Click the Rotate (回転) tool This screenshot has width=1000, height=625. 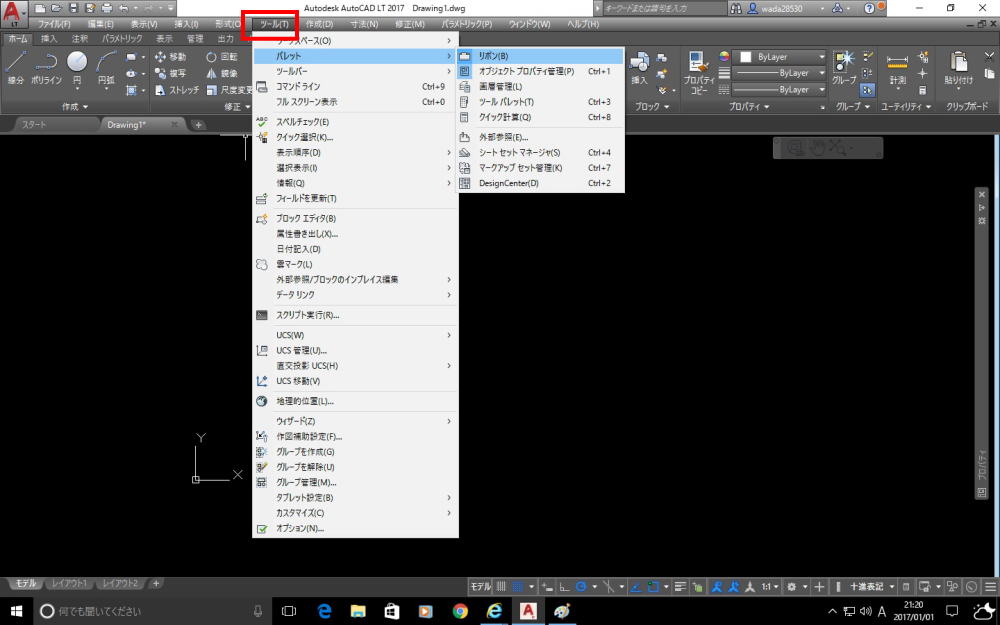click(x=221, y=57)
